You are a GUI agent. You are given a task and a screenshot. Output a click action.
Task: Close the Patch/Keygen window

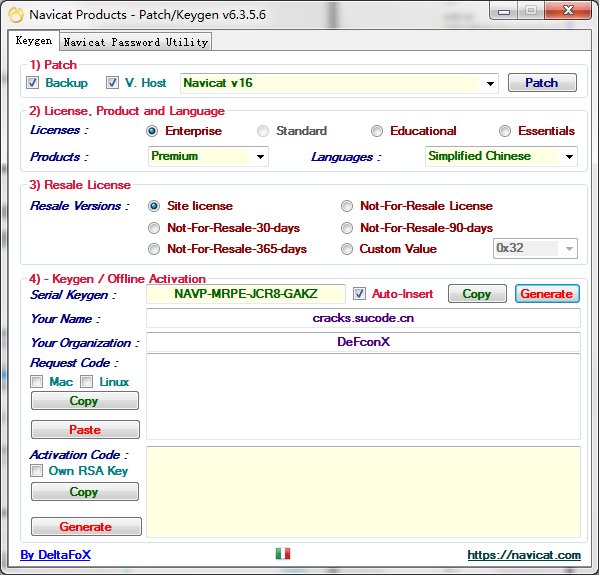(568, 10)
